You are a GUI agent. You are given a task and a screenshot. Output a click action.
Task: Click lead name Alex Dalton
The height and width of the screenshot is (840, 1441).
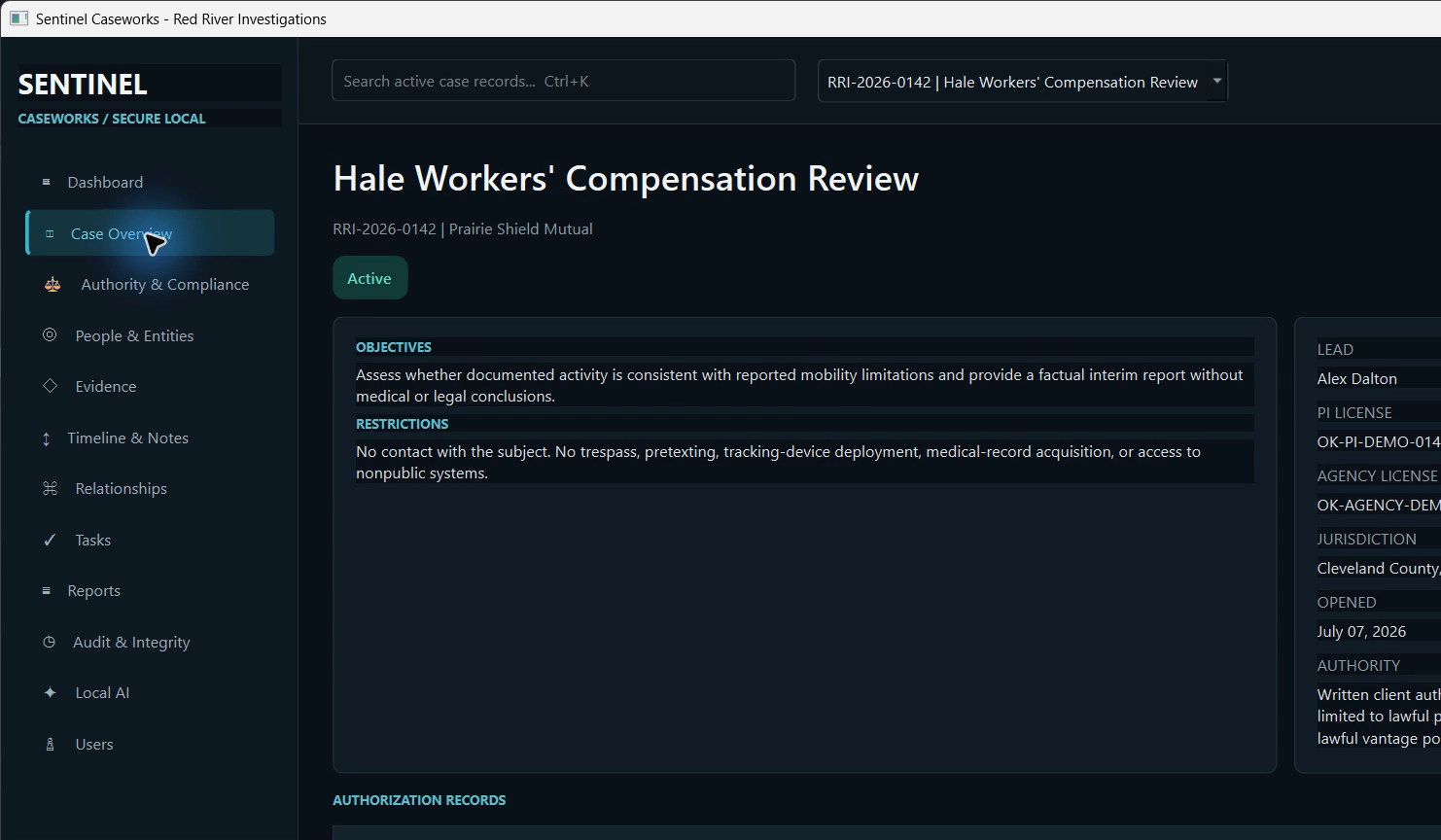[x=1356, y=378]
